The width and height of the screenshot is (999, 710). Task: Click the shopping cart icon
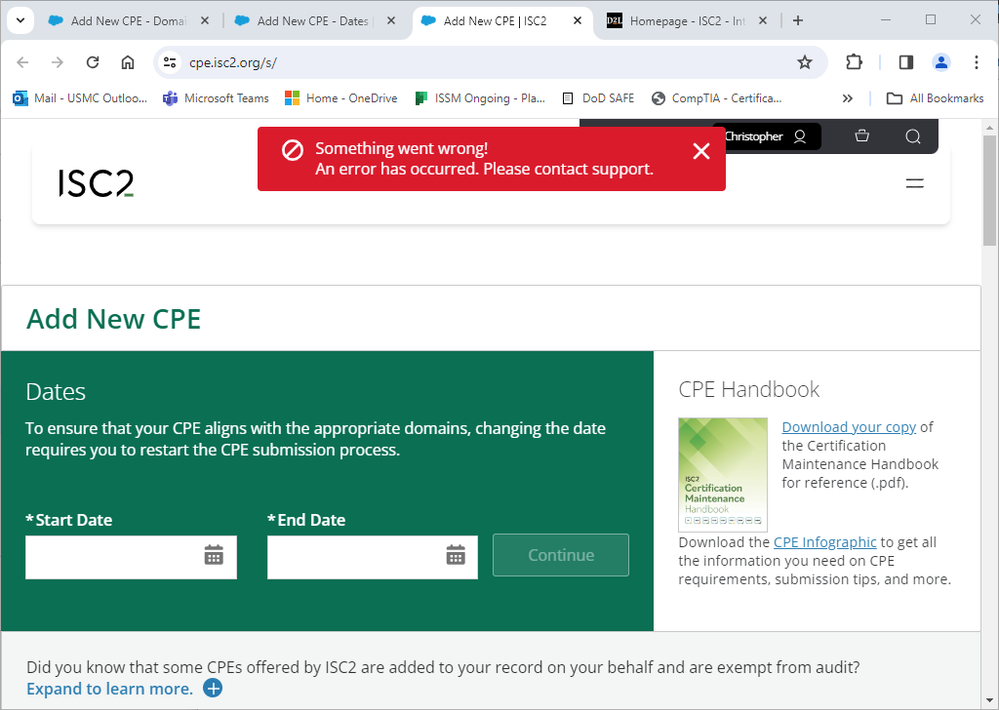(x=863, y=137)
